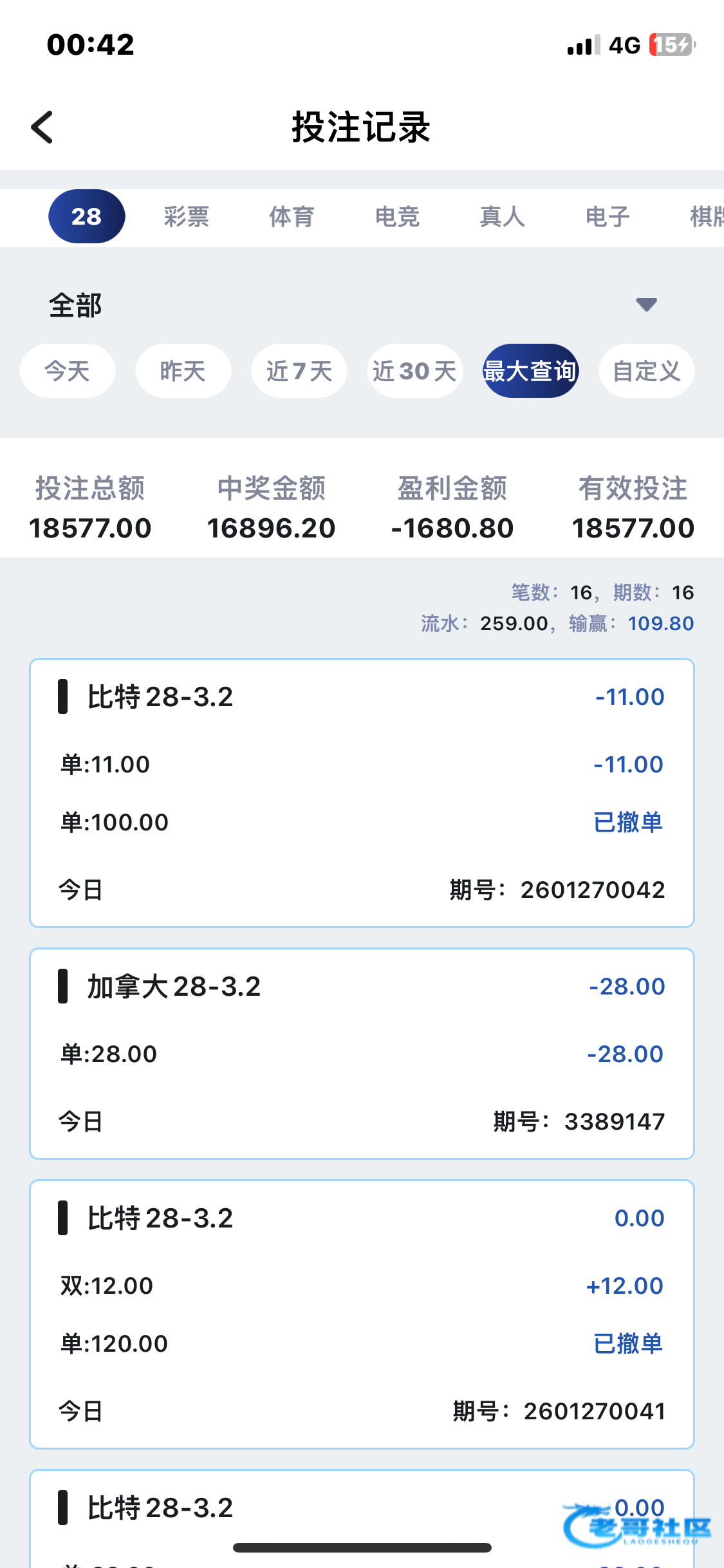724x1568 pixels.
Task: Filter records by 昨天
Action: (x=183, y=371)
